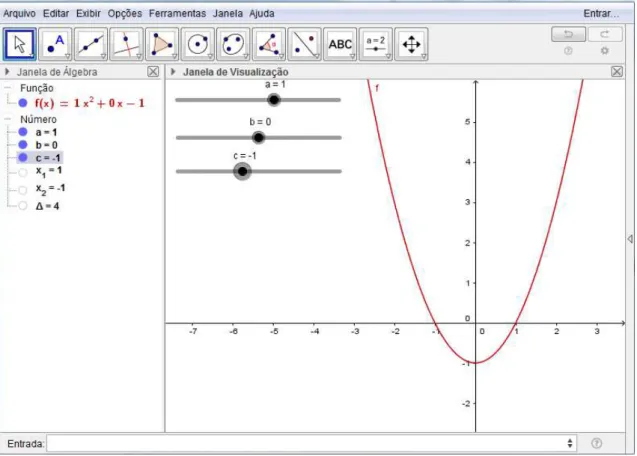Select the Angle measurement tool
The height and width of the screenshot is (456, 637).
point(269,44)
